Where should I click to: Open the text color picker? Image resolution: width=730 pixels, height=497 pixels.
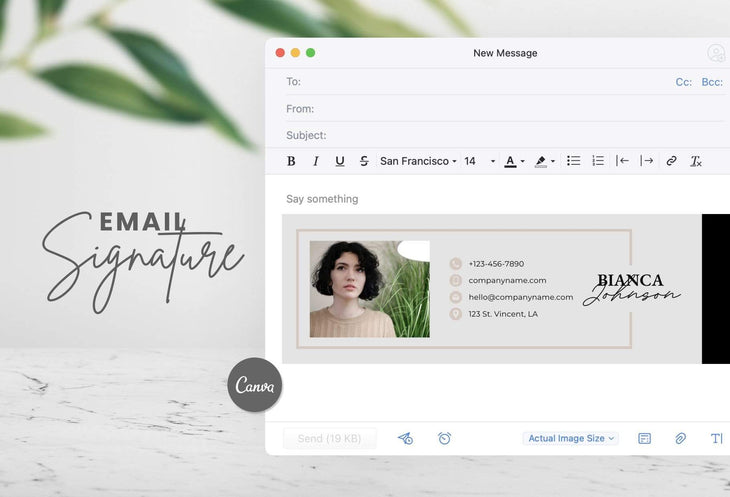(x=514, y=161)
